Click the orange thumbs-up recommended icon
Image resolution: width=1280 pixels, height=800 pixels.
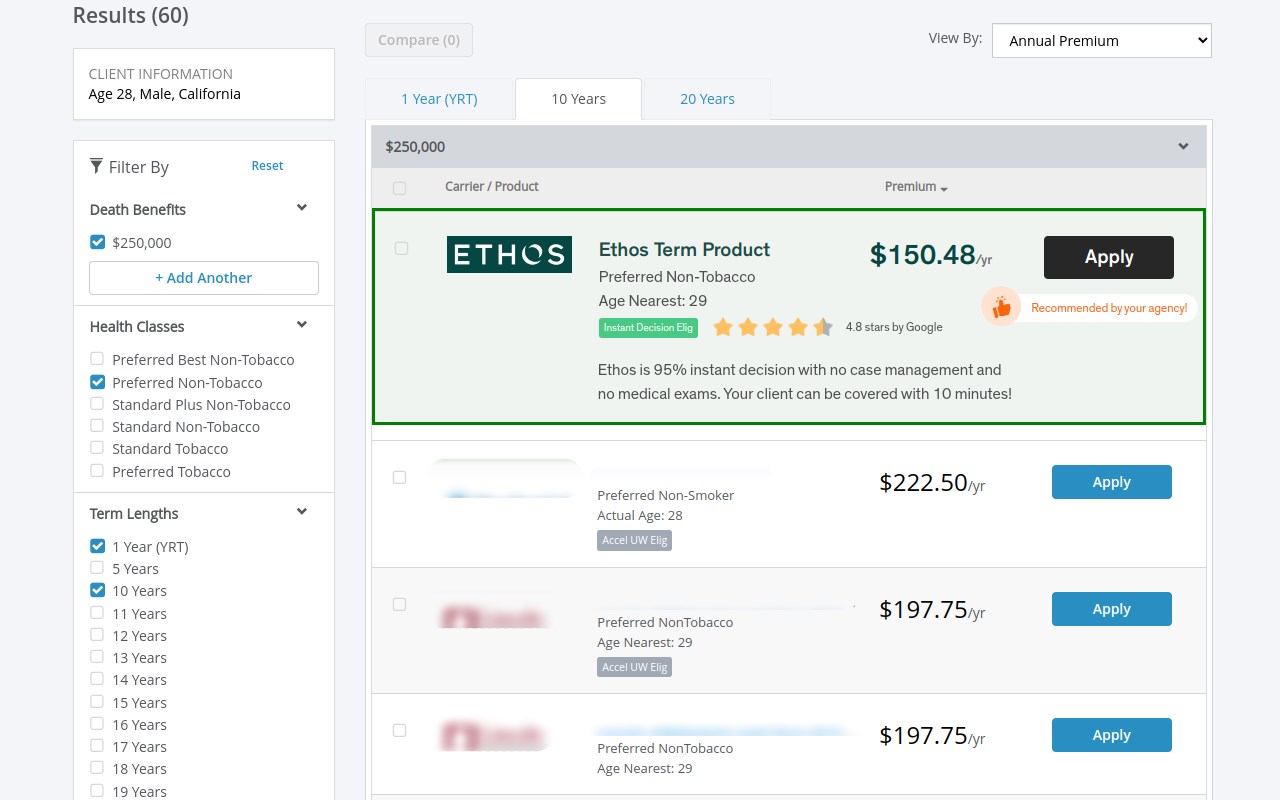[x=1001, y=308]
